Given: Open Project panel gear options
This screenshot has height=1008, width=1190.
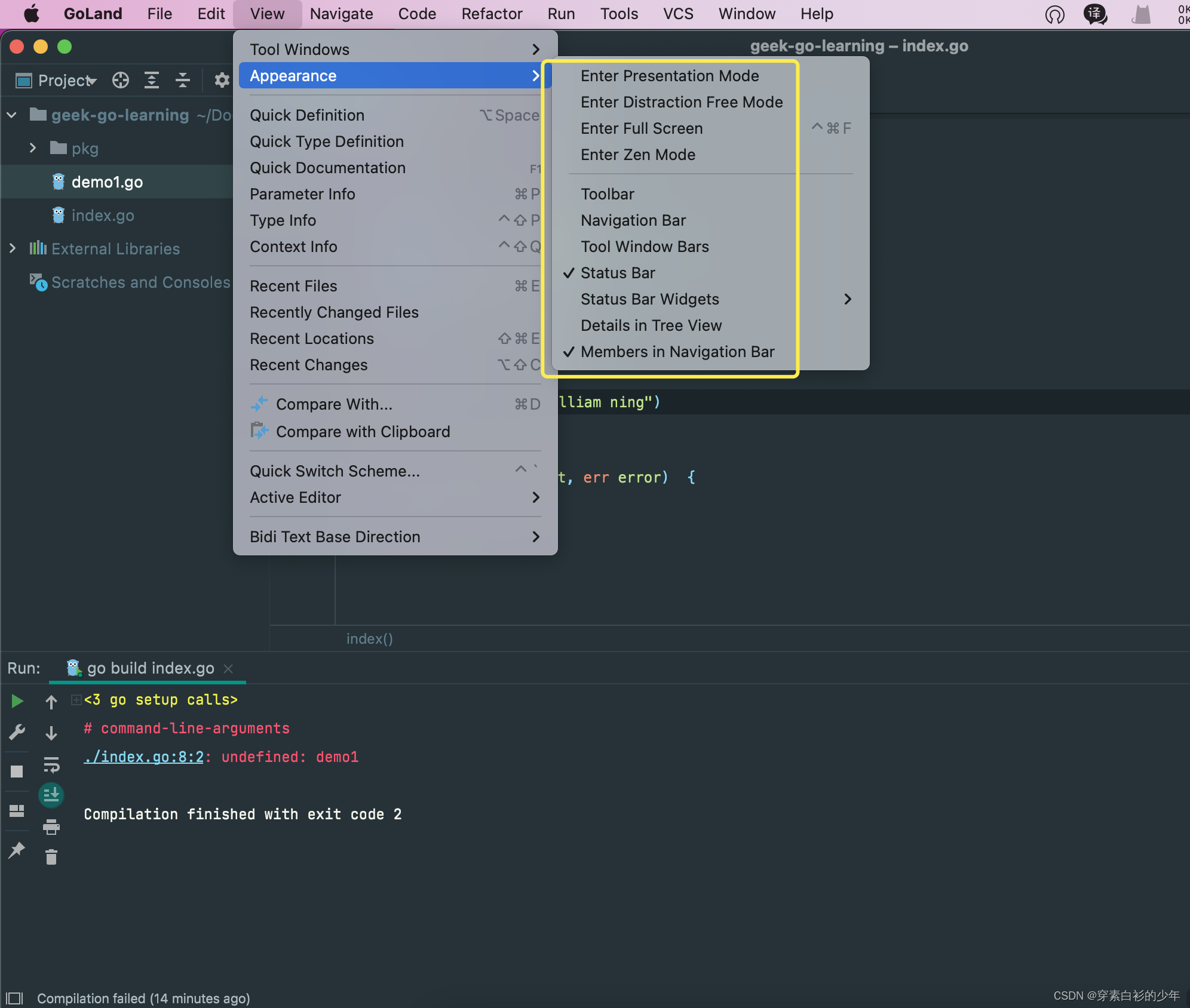Looking at the screenshot, I should (x=222, y=81).
